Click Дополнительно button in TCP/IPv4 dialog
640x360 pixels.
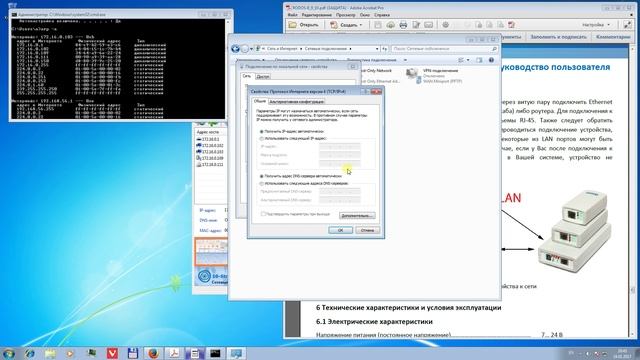tap(357, 216)
